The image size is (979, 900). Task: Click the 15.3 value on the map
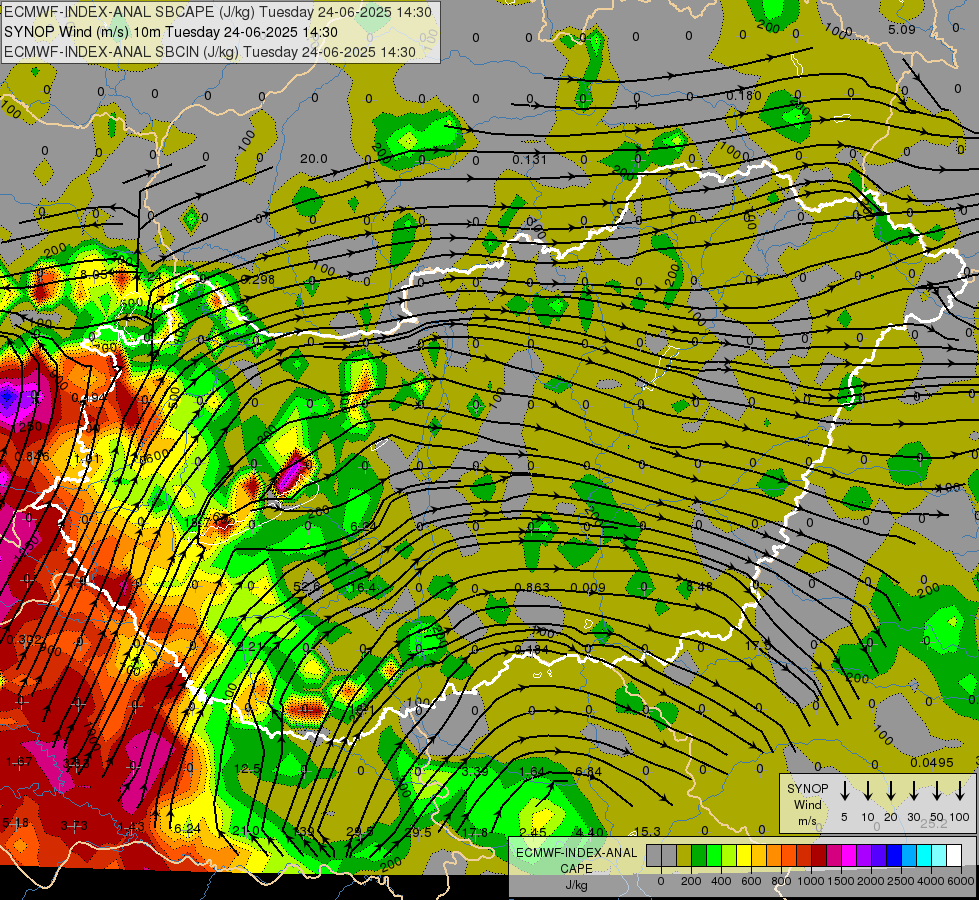pos(647,831)
